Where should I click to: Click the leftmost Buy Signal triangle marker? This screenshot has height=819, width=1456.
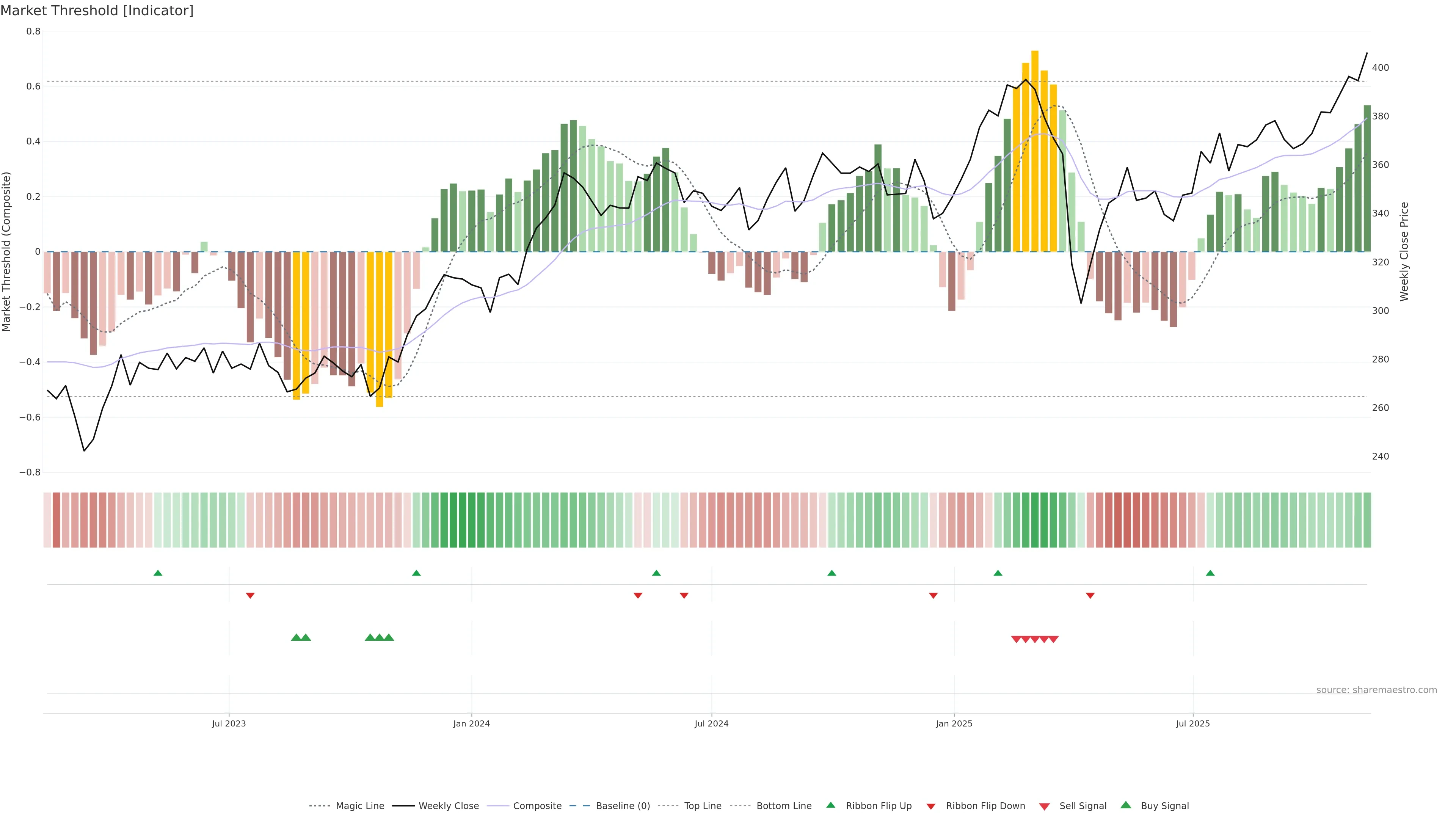pos(296,637)
